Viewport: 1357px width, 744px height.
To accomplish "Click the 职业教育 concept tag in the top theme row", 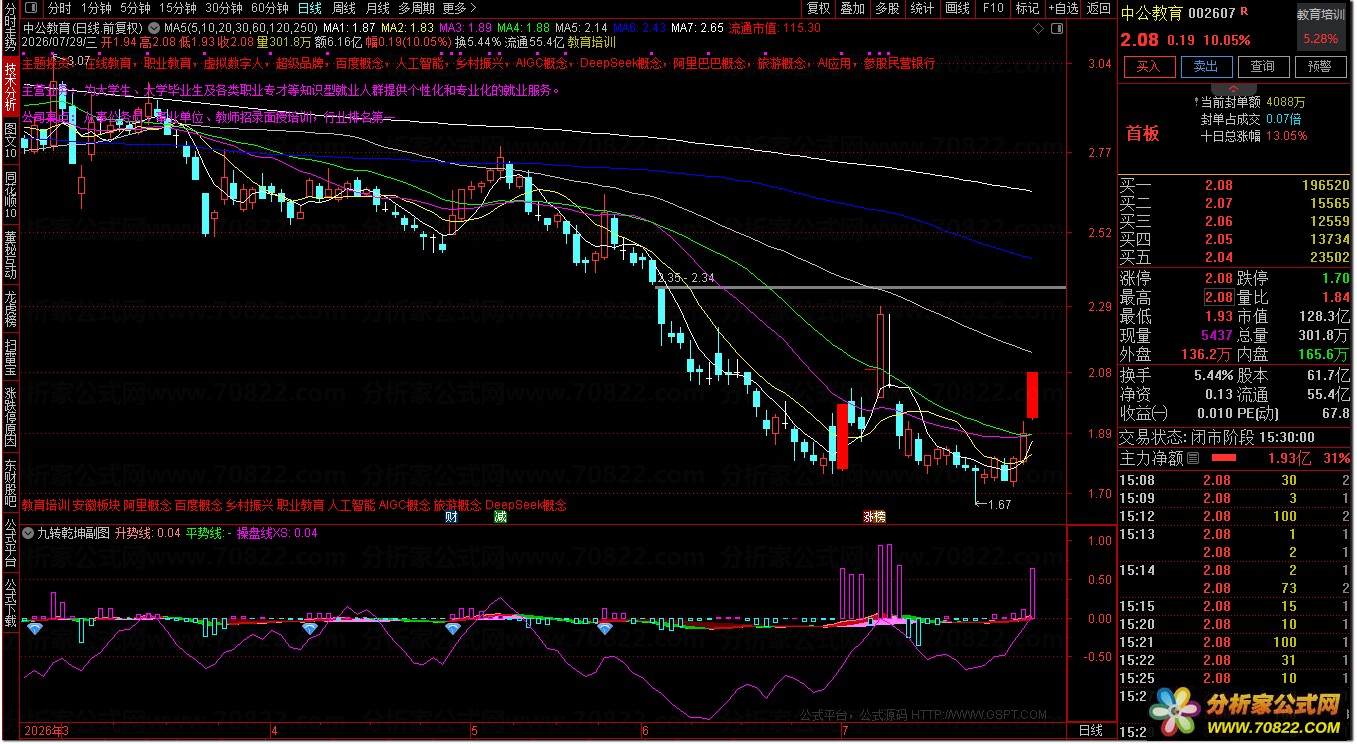I will [x=167, y=63].
